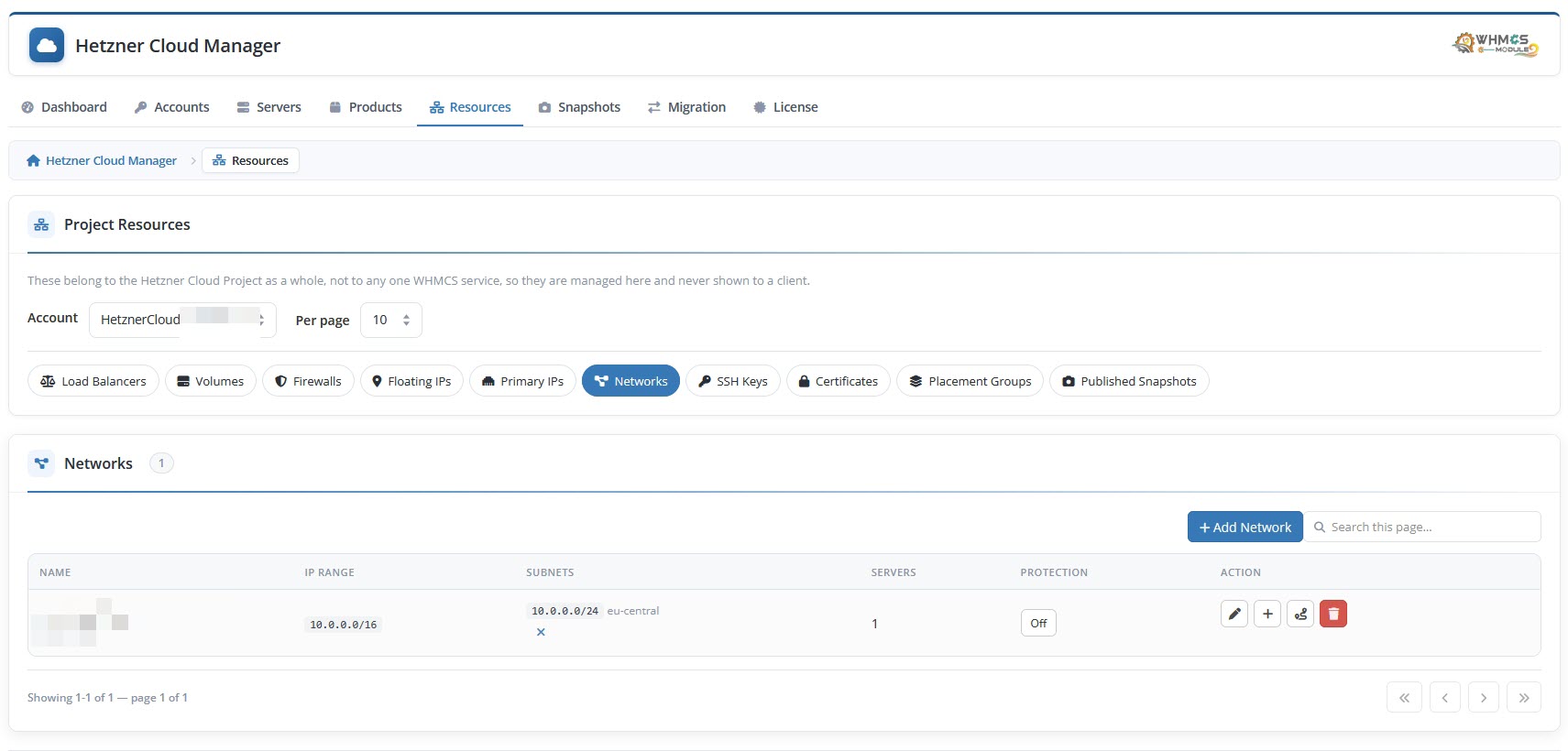Toggle network protection currently set to Off
This screenshot has width=1568, height=751.
click(x=1038, y=623)
